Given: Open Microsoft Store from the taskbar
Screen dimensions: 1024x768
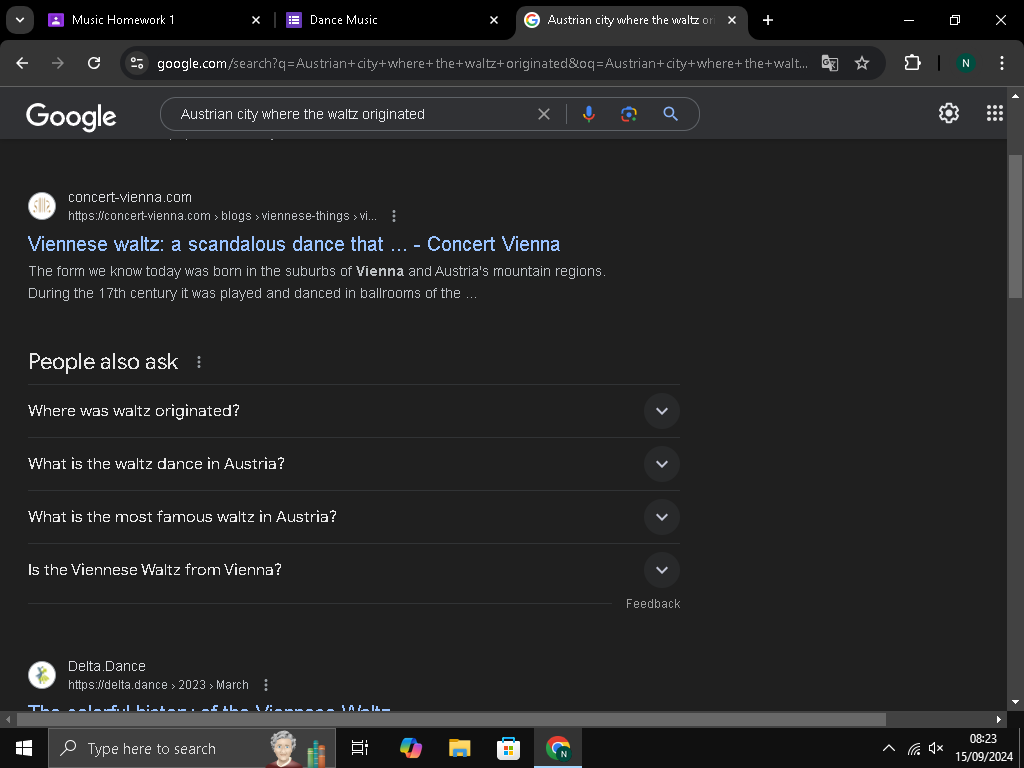Looking at the screenshot, I should [x=508, y=748].
